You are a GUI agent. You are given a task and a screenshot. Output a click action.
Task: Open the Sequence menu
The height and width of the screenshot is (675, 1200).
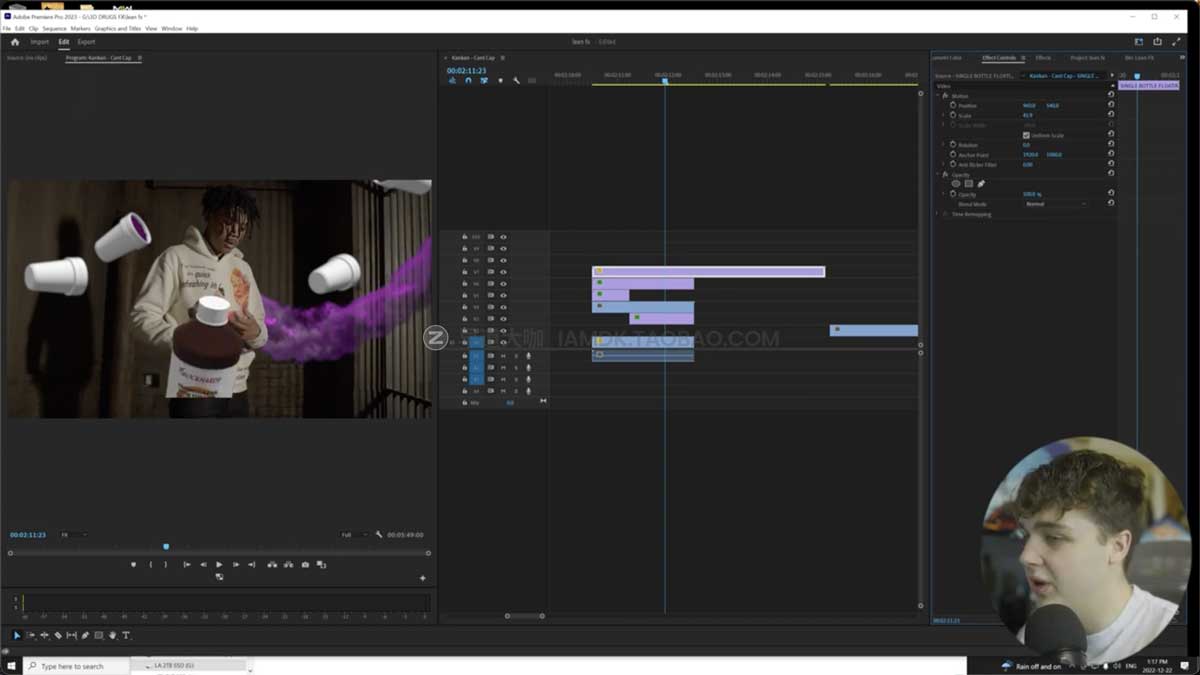54,28
